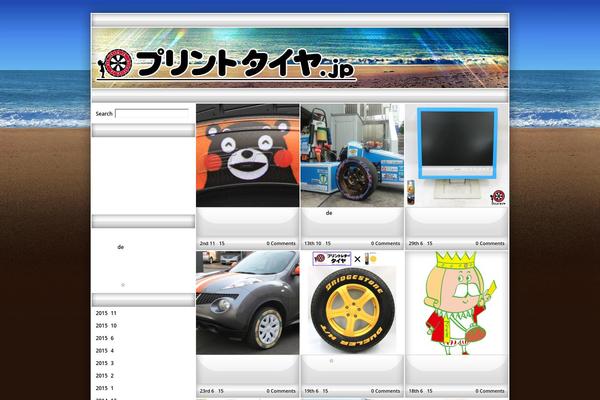This screenshot has width=600, height=400.
Task: Open the 2015 3 archive link
Action: click(105, 363)
